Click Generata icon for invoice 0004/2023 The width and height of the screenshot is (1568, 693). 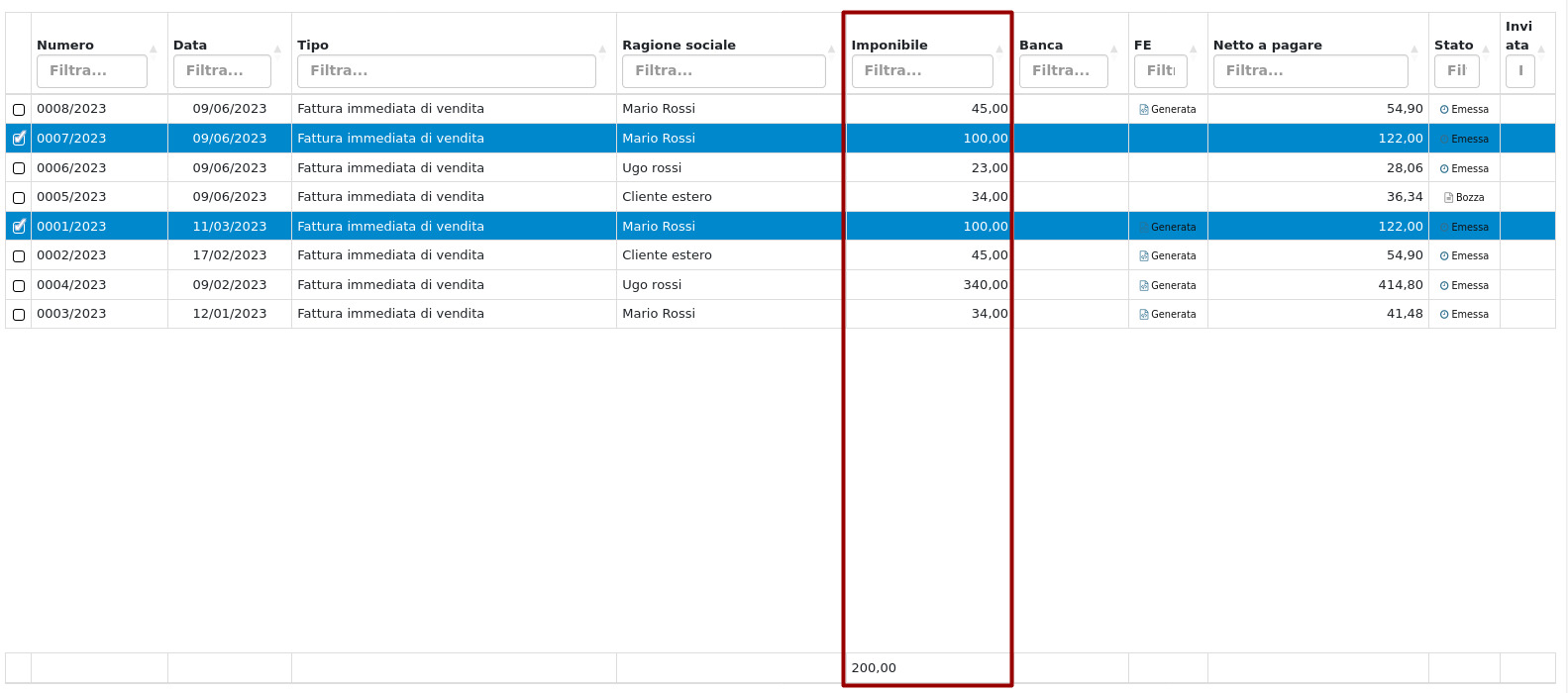(1144, 286)
